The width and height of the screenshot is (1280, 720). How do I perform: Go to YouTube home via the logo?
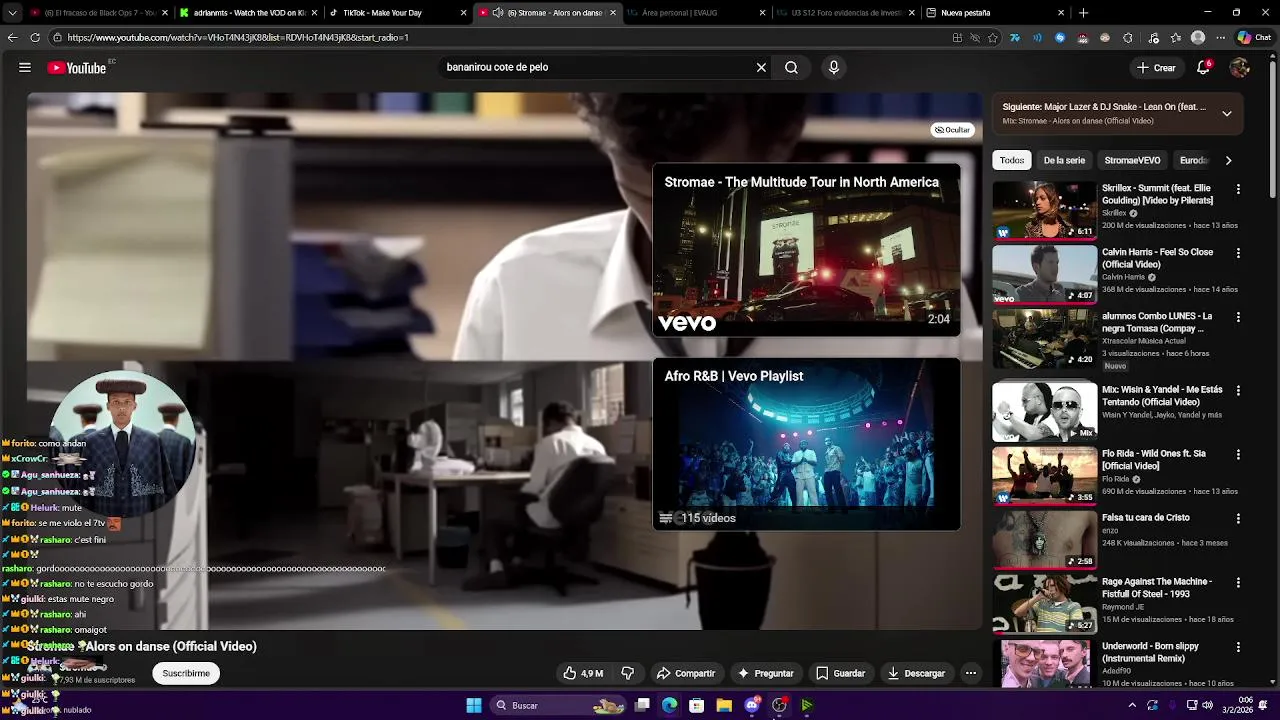77,68
